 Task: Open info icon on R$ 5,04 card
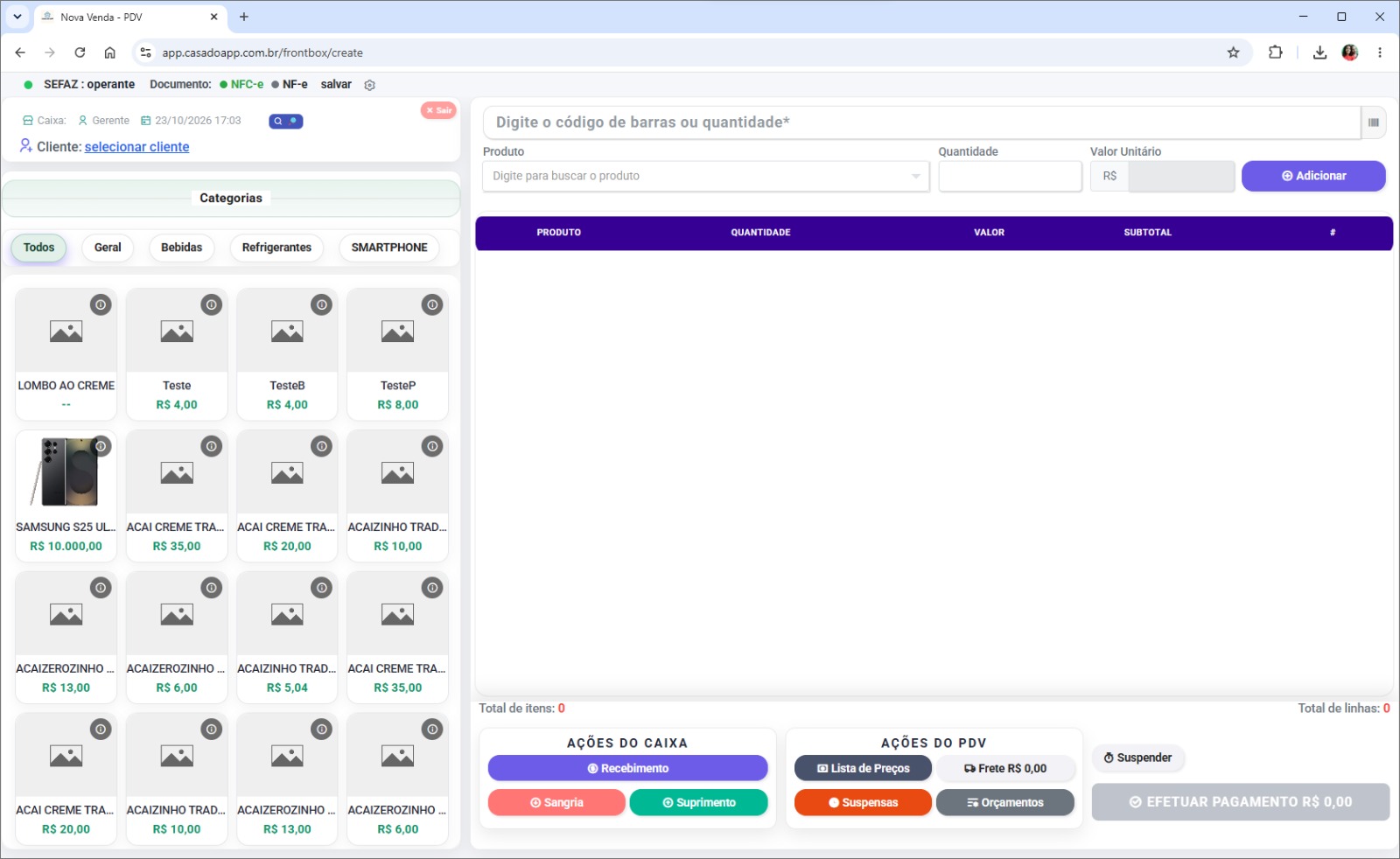pos(322,588)
